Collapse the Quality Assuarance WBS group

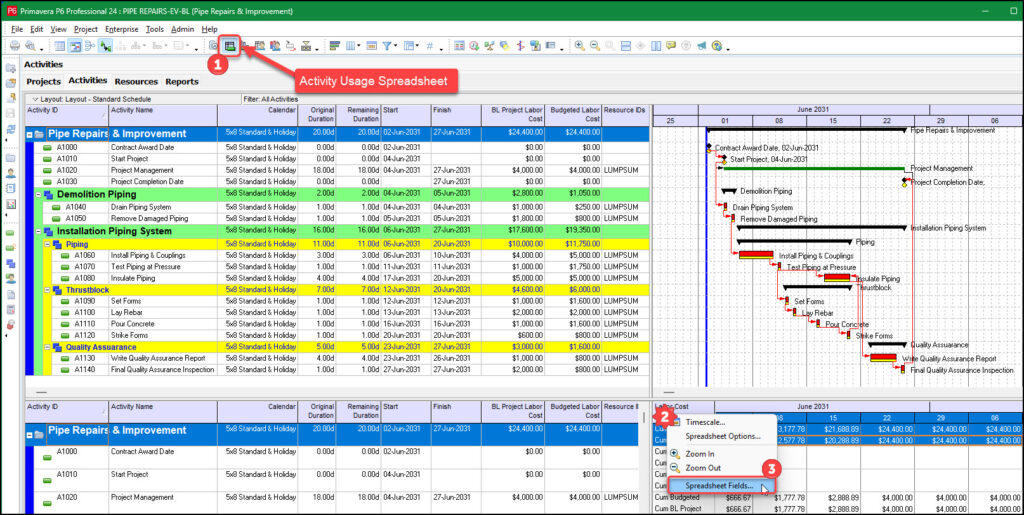(x=48, y=347)
